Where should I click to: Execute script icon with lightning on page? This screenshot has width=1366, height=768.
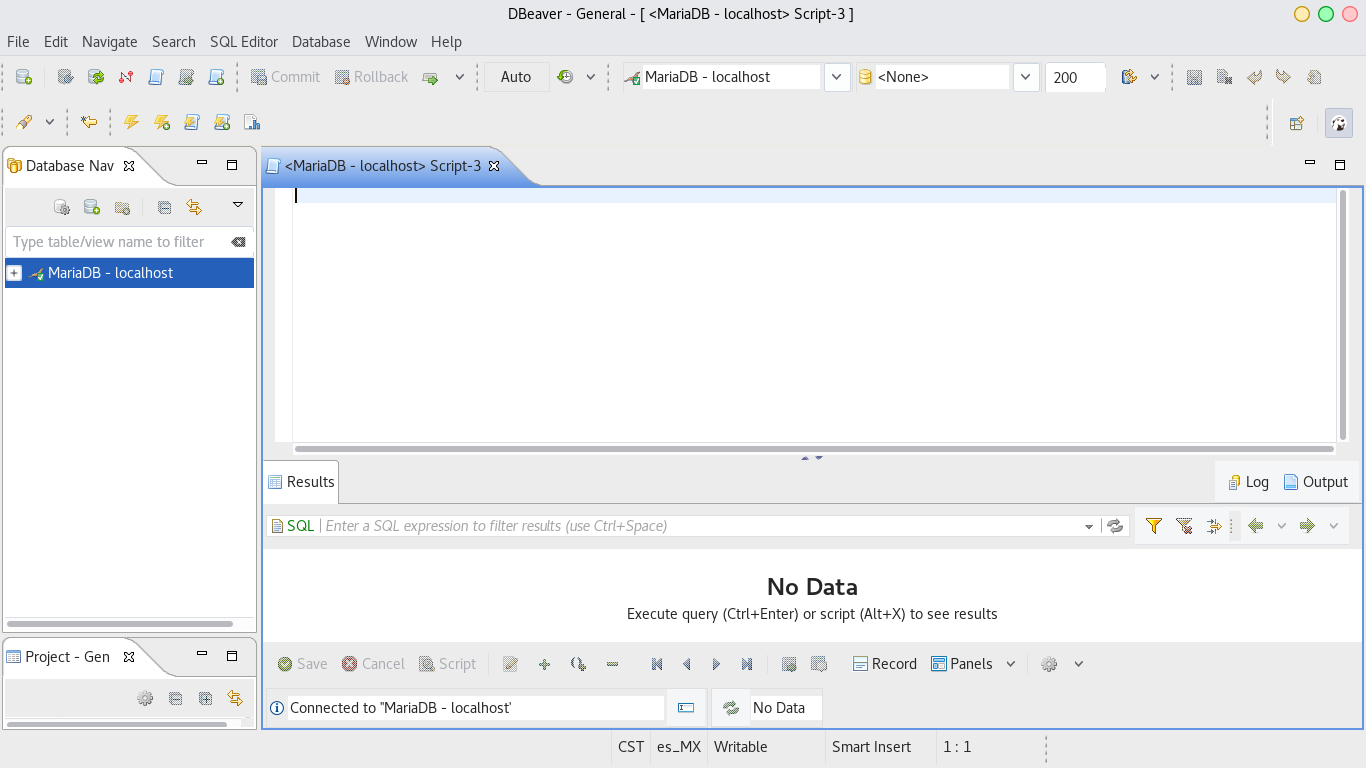pos(192,122)
